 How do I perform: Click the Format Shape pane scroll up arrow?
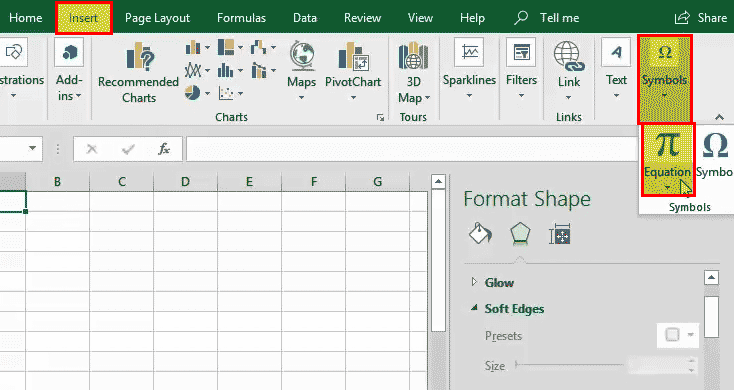tap(711, 277)
